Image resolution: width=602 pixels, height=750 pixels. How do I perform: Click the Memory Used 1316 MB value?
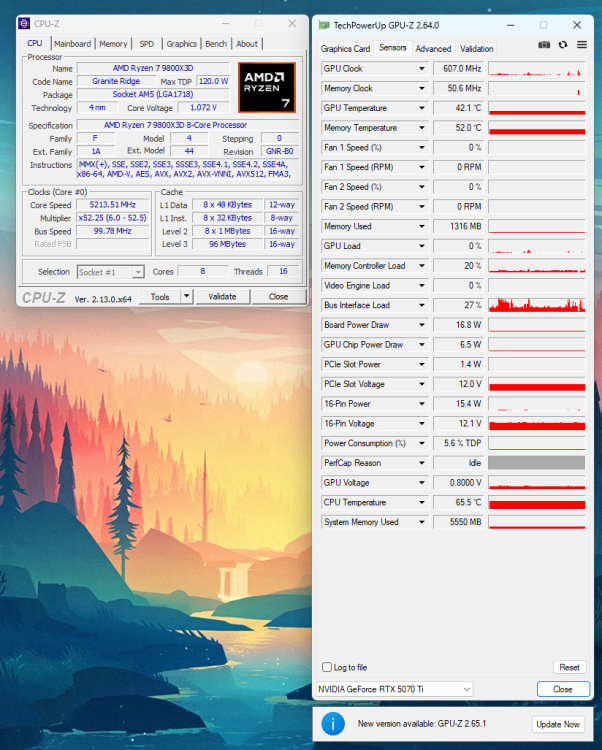pyautogui.click(x=459, y=226)
